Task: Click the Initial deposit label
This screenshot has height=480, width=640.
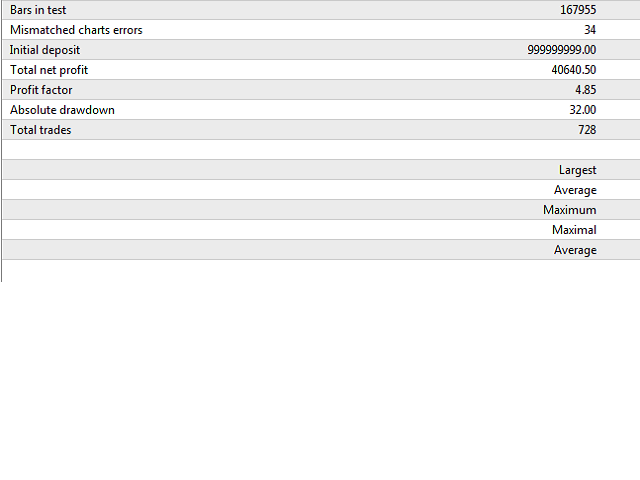Action: [x=45, y=50]
